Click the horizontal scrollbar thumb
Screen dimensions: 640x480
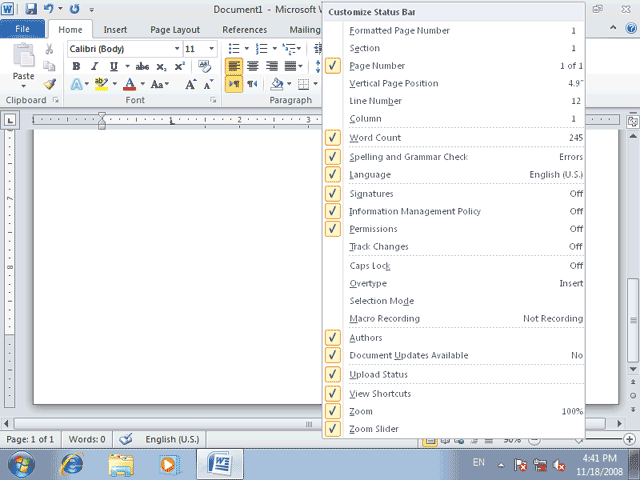coord(309,424)
